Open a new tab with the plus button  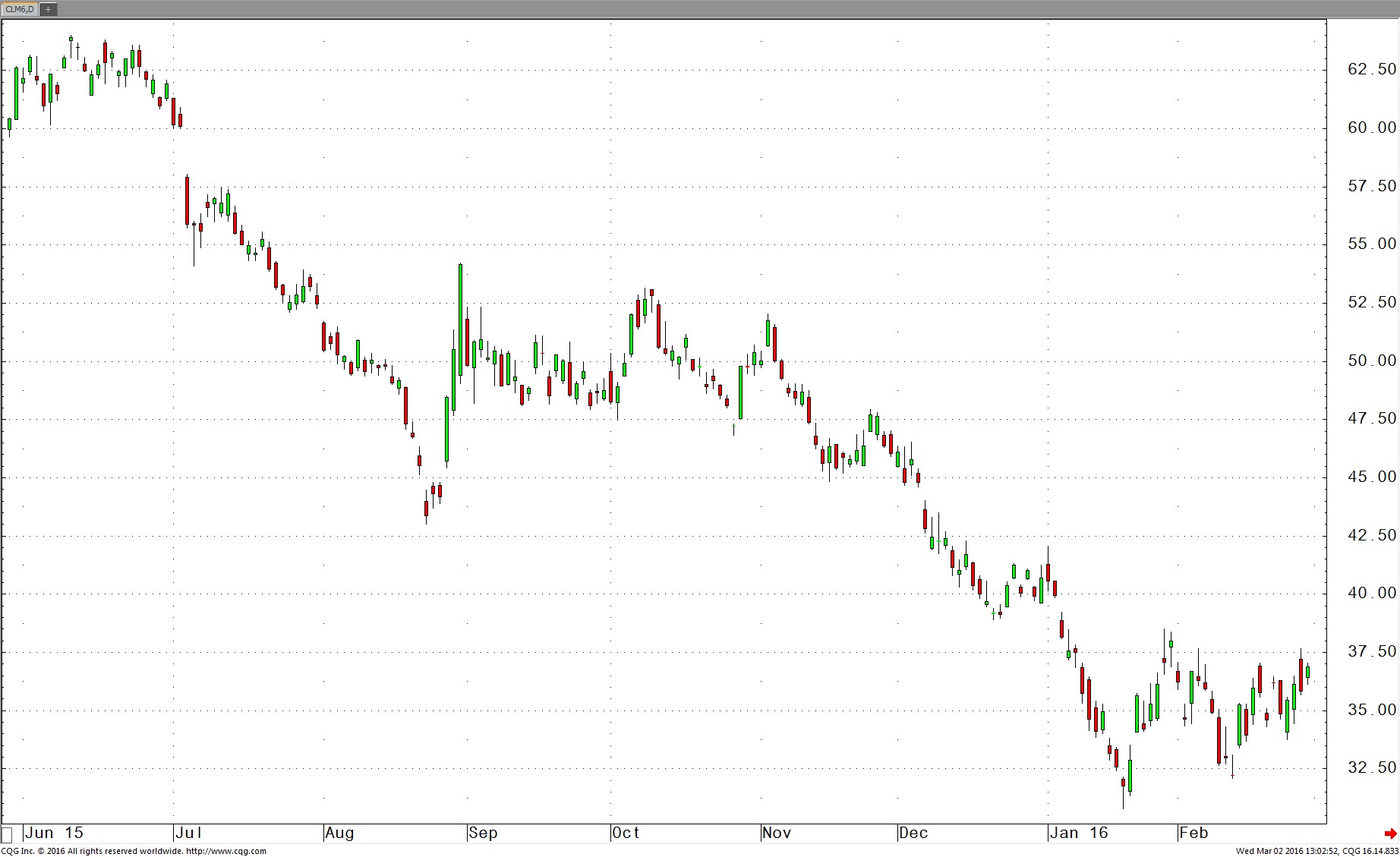(48, 9)
